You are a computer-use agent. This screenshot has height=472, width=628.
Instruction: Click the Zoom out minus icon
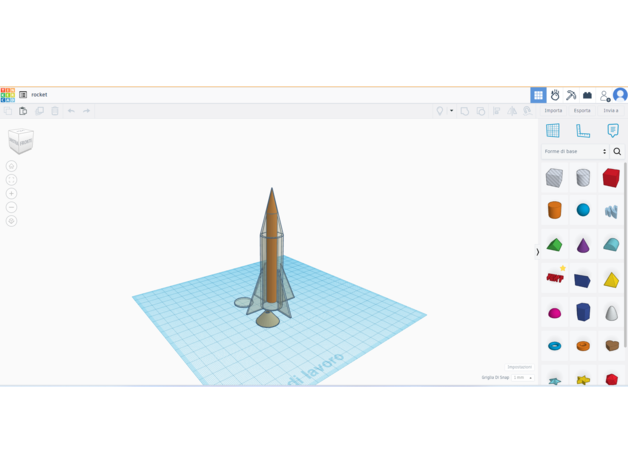coord(11,207)
